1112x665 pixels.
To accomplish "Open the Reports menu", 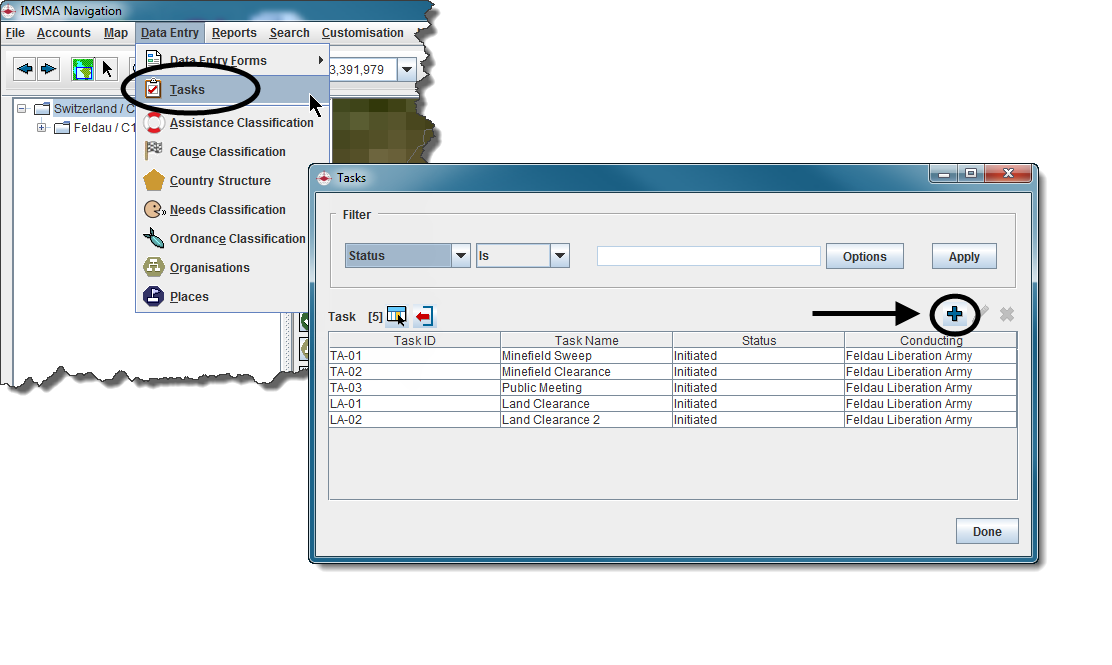I will pyautogui.click(x=234, y=33).
